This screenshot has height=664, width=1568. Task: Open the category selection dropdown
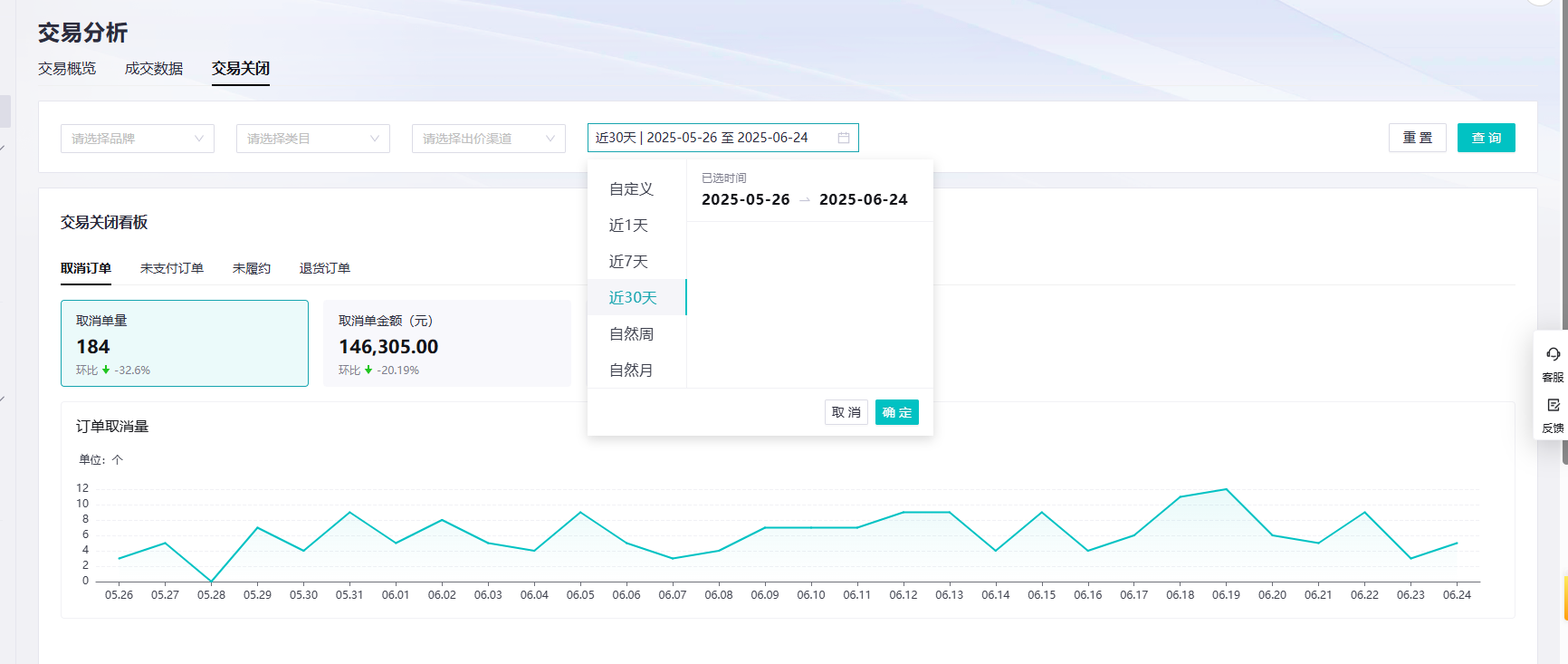tap(312, 139)
